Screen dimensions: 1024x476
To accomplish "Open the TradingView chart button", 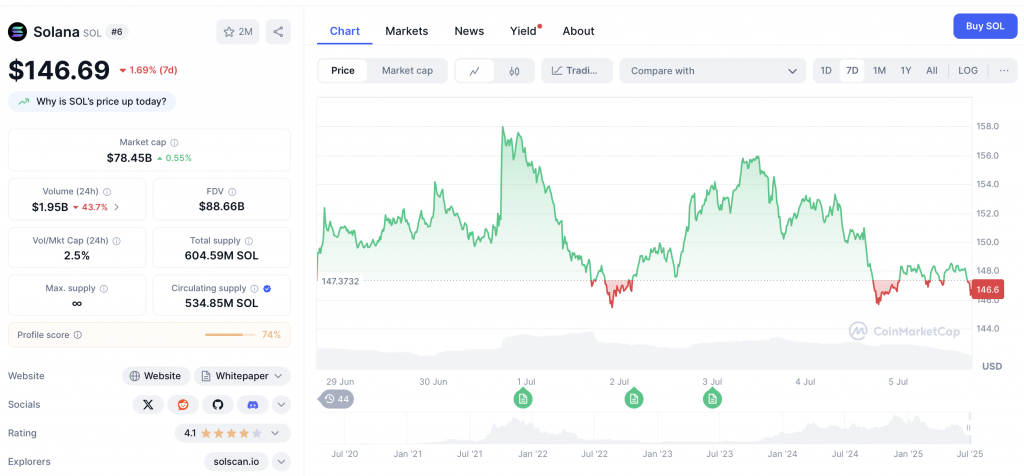I will [x=577, y=71].
